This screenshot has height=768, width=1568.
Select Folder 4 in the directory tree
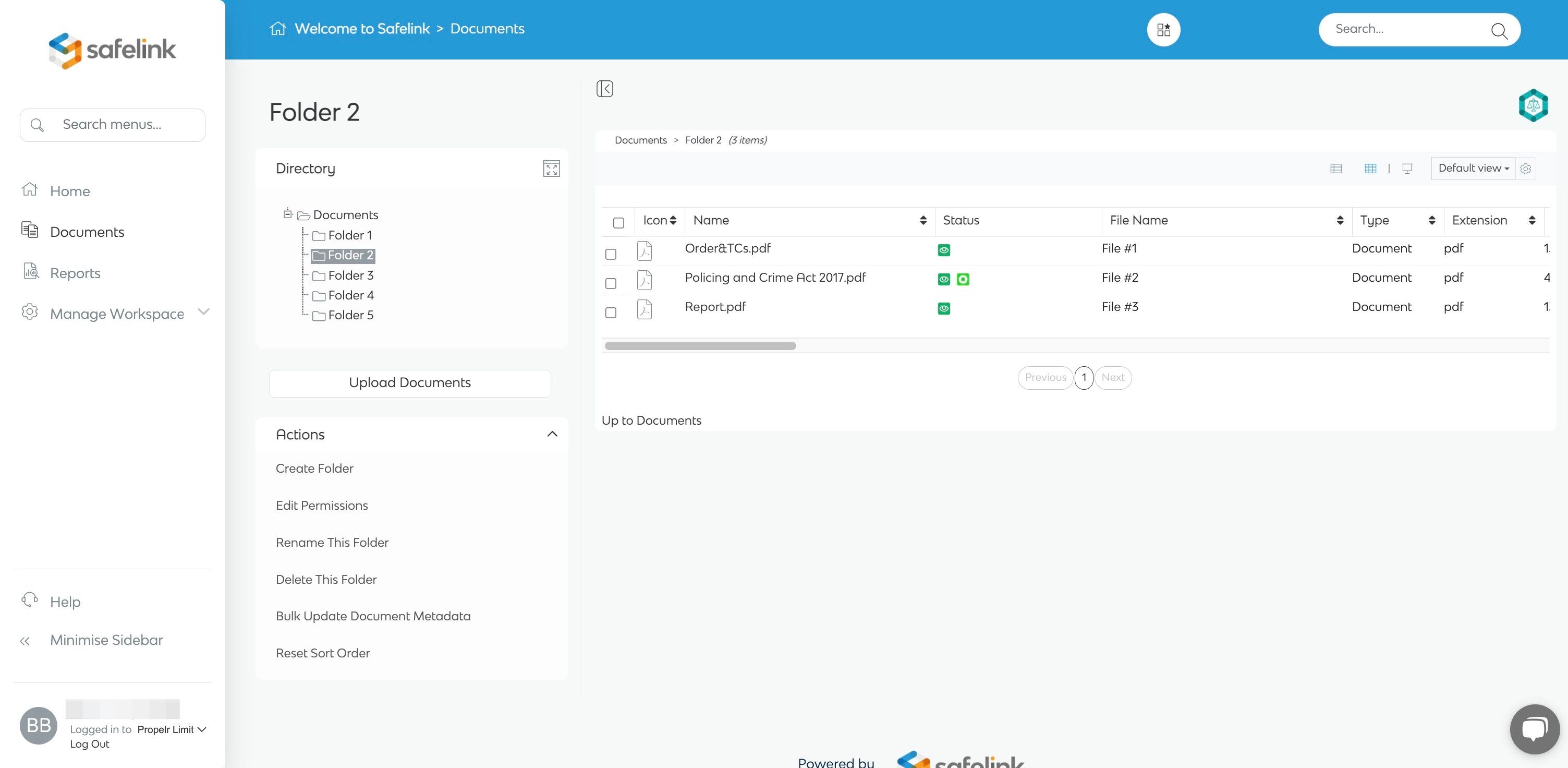[x=350, y=295]
